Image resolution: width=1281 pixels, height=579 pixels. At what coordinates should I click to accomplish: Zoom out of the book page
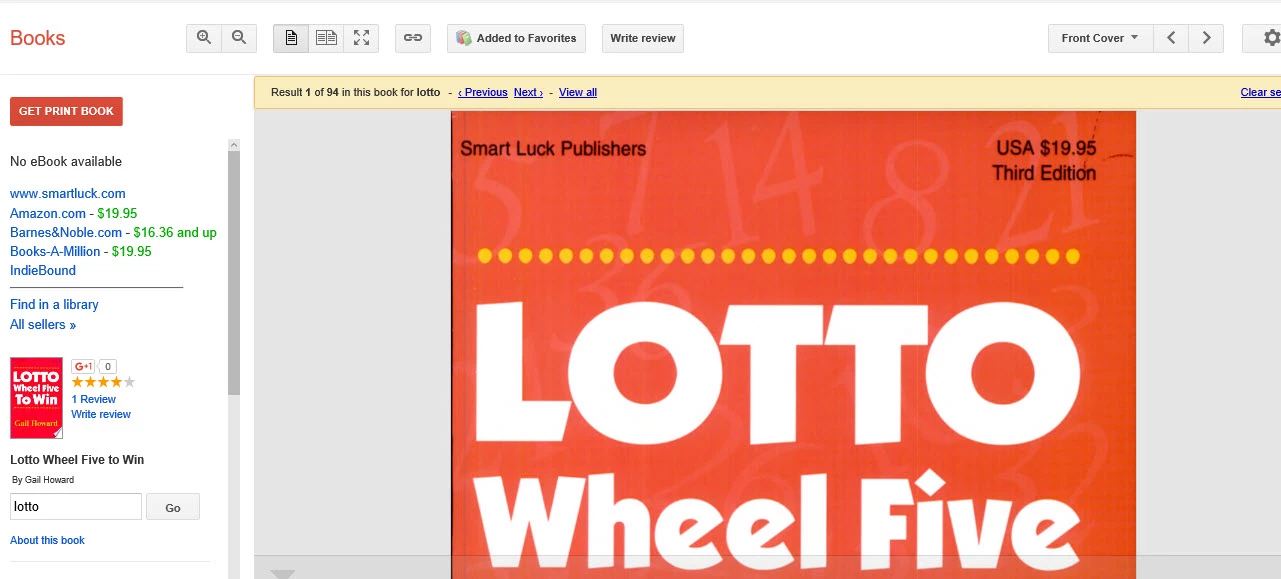pyautogui.click(x=239, y=38)
